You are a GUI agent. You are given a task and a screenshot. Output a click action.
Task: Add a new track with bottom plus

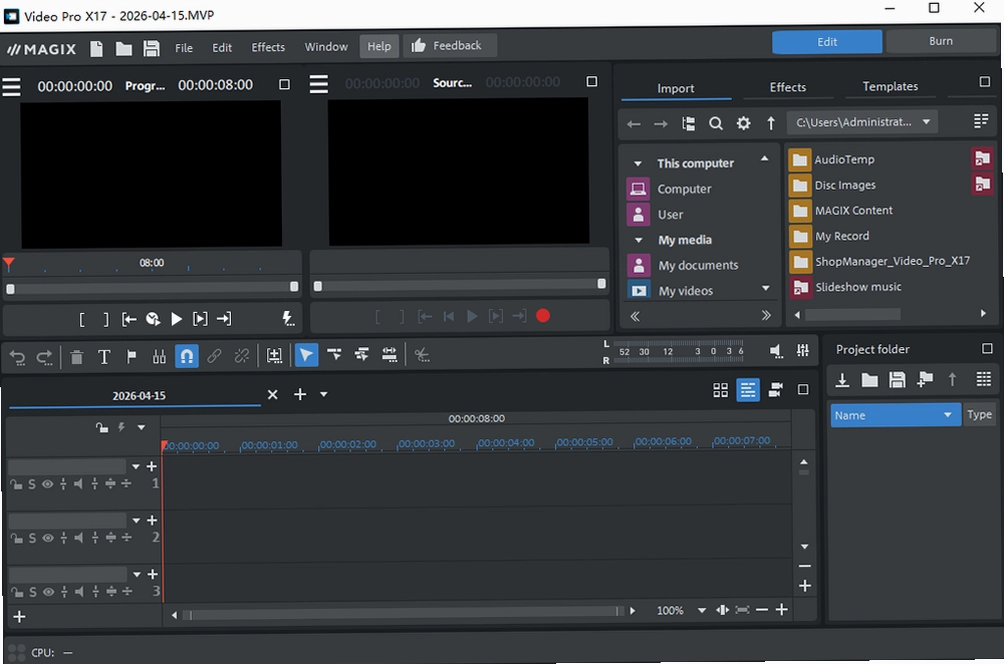[x=19, y=617]
